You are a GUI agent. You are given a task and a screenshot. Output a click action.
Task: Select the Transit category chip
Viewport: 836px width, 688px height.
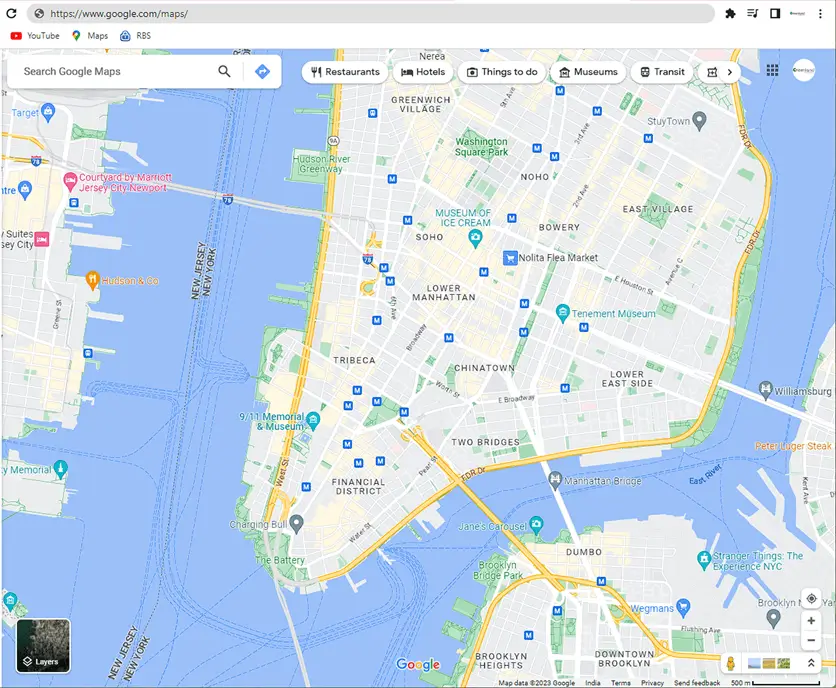pos(662,72)
